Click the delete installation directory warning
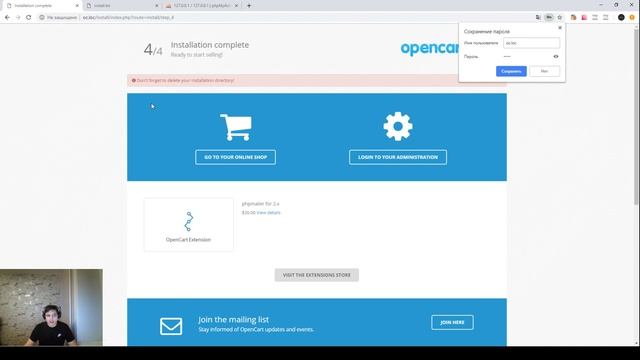640x360 pixels. (x=317, y=80)
